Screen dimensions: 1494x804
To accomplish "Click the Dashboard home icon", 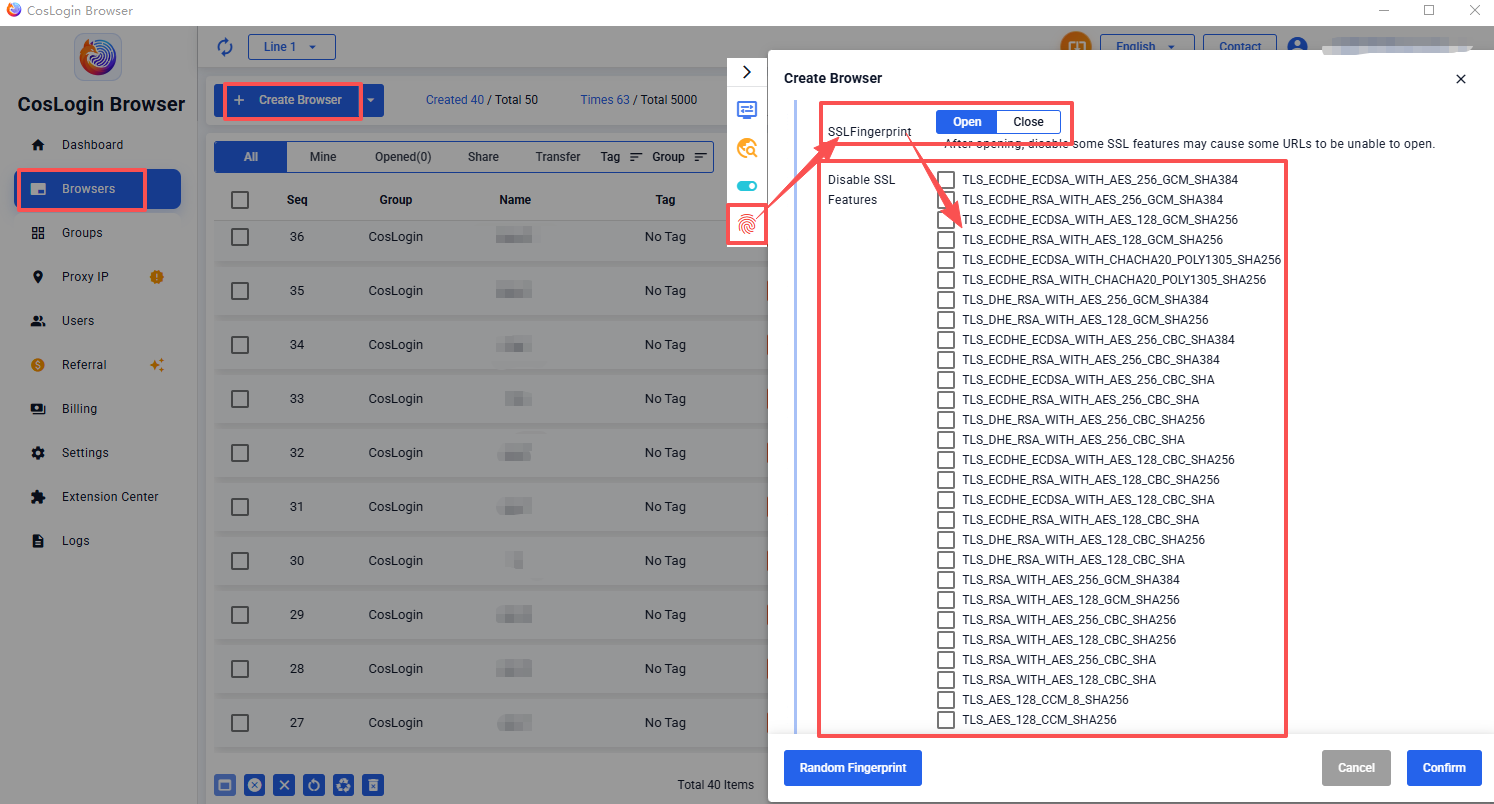I will click(x=38, y=145).
